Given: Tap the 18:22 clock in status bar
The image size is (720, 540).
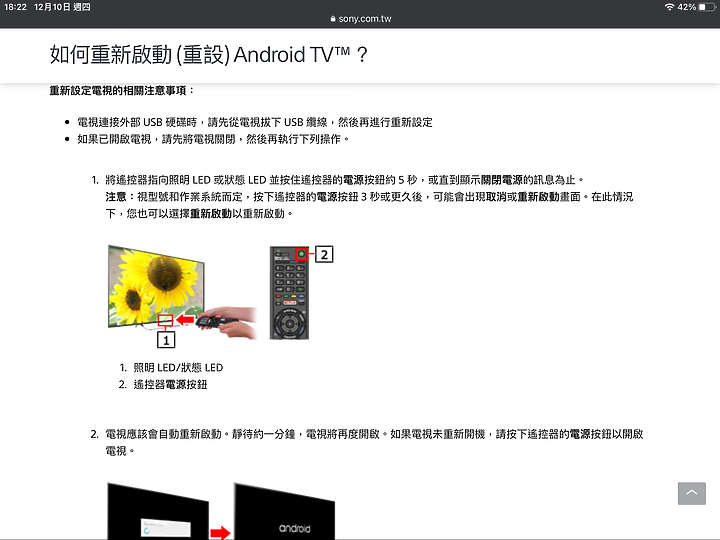Looking at the screenshot, I should [15, 7].
